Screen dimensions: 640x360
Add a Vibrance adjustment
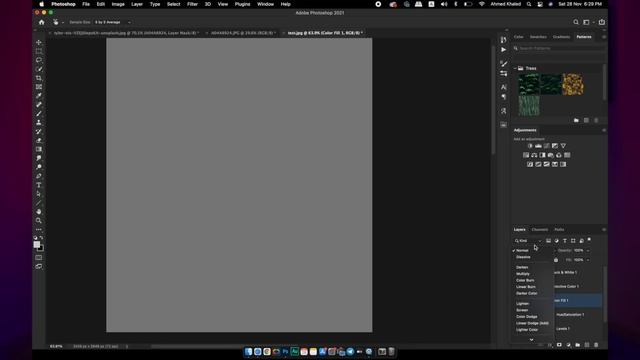click(563, 146)
